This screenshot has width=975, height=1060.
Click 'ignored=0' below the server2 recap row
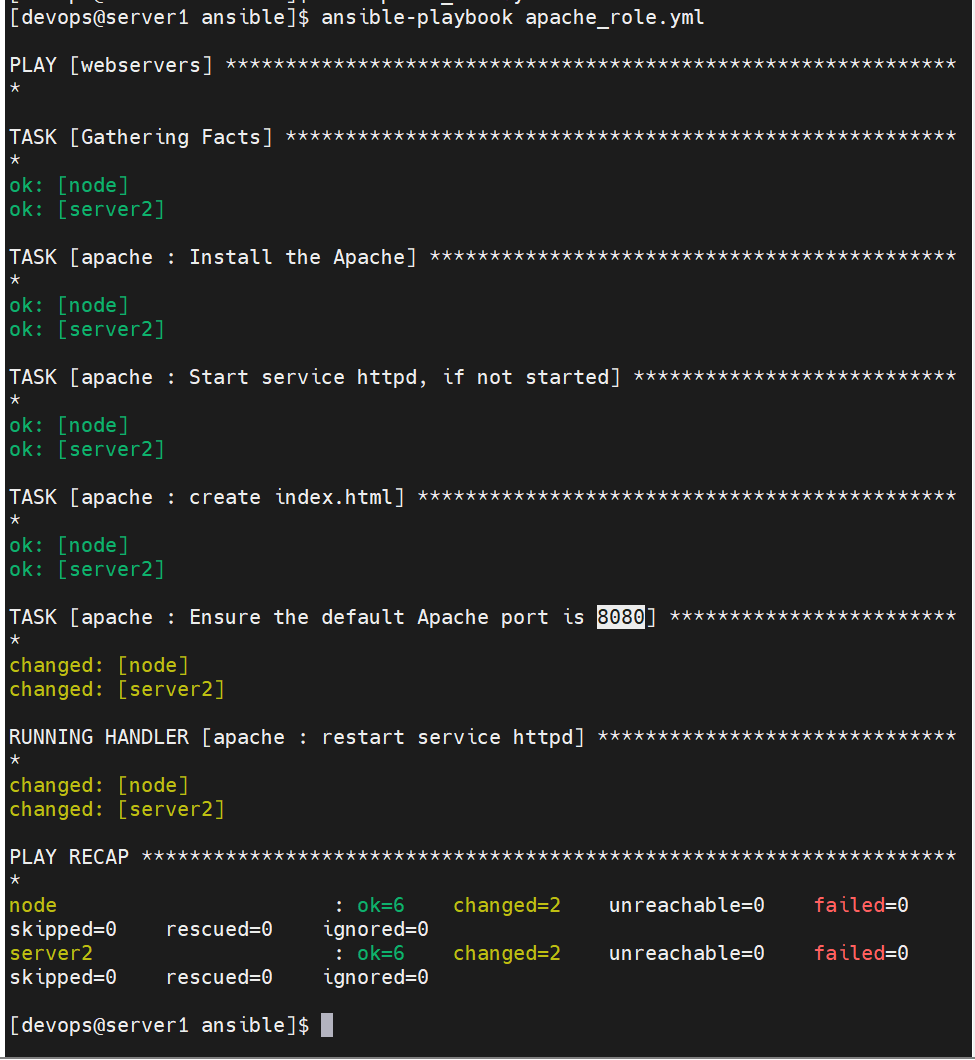click(x=375, y=978)
